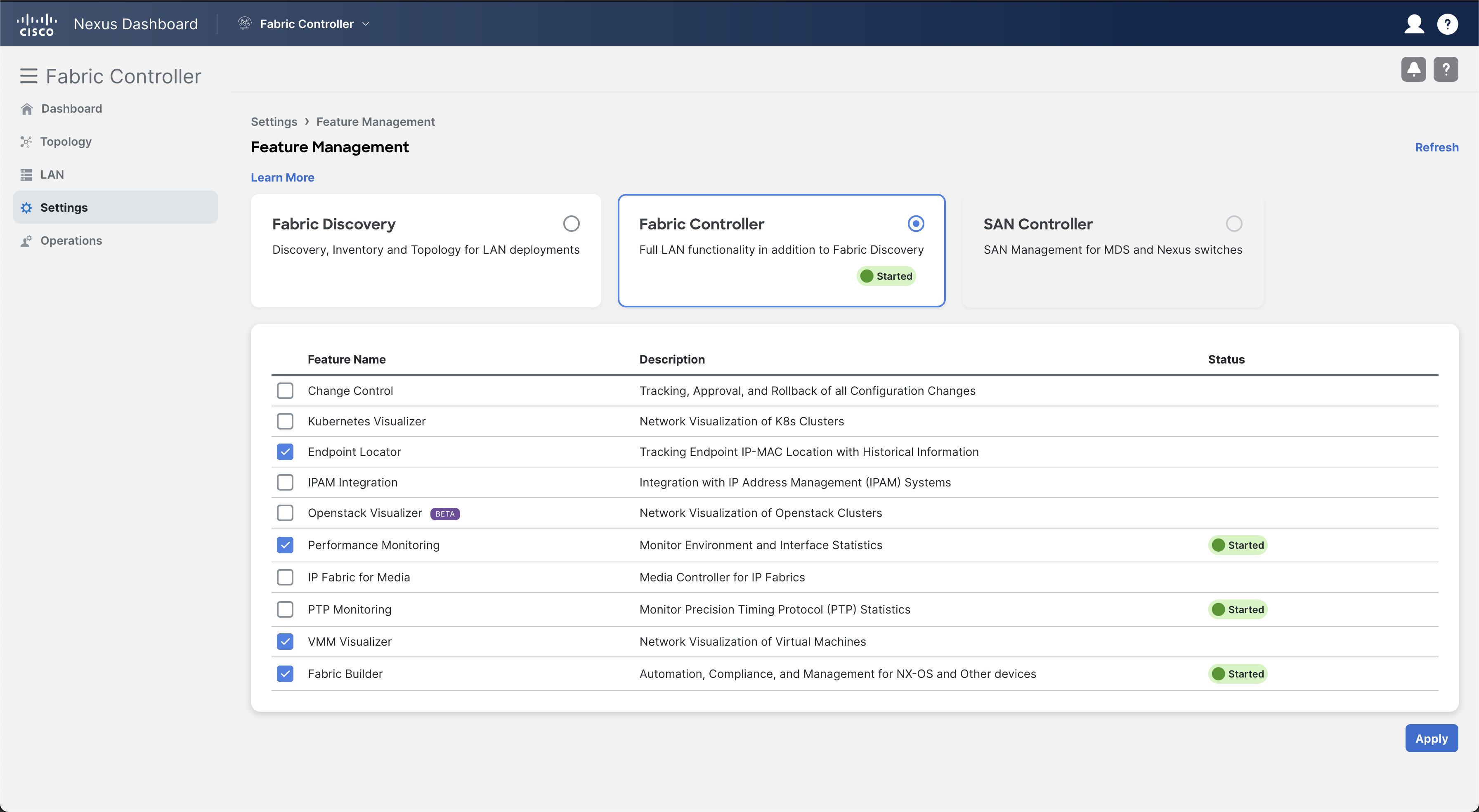
Task: Click the Cisco logo in header
Action: point(37,24)
